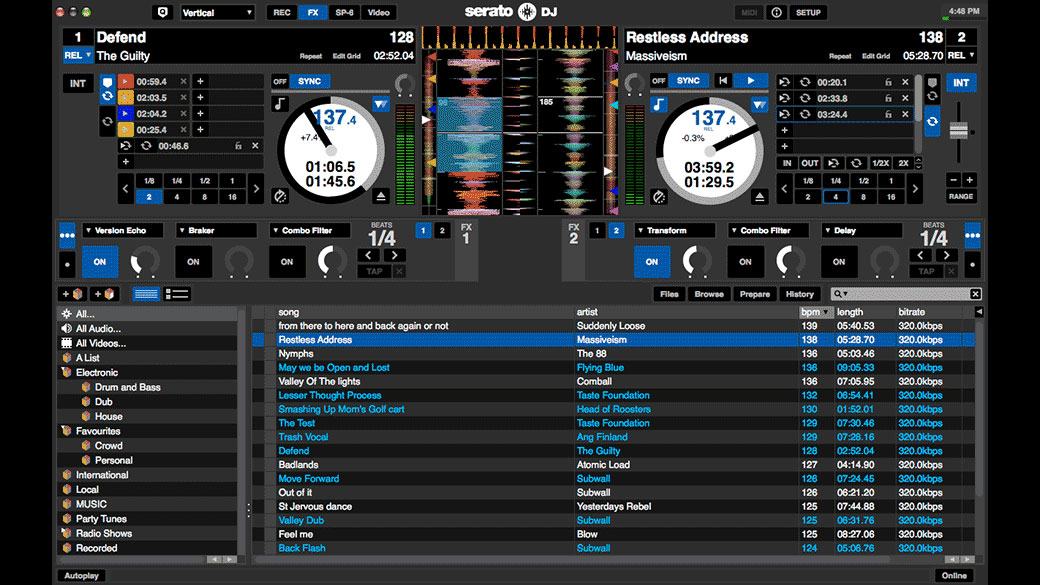Viewport: 1040px width, 585px height.
Task: Open the SETUP screen
Action: pos(808,13)
